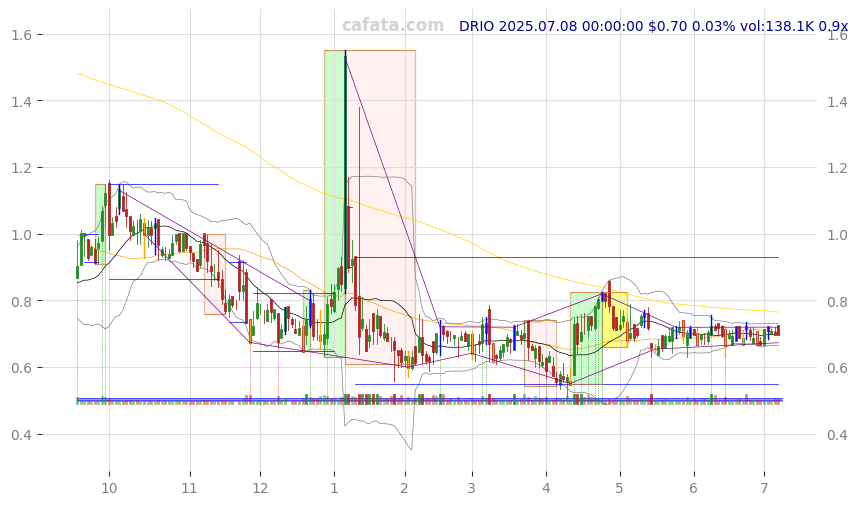The width and height of the screenshot is (858, 505).
Task: Click 0.6 on the left price axis
Action: pos(21,368)
